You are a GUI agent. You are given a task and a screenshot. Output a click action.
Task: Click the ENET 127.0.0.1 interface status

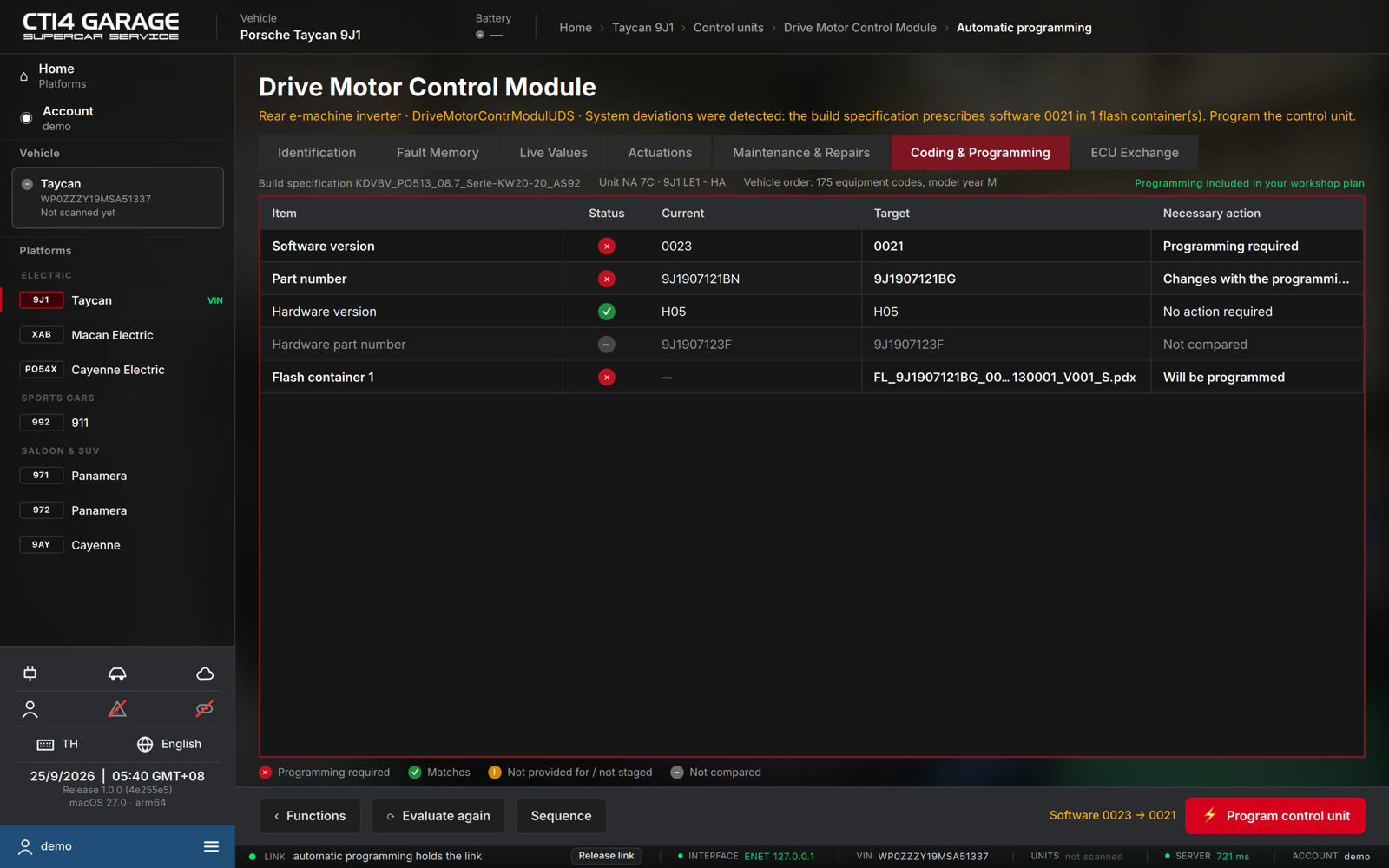[780, 857]
